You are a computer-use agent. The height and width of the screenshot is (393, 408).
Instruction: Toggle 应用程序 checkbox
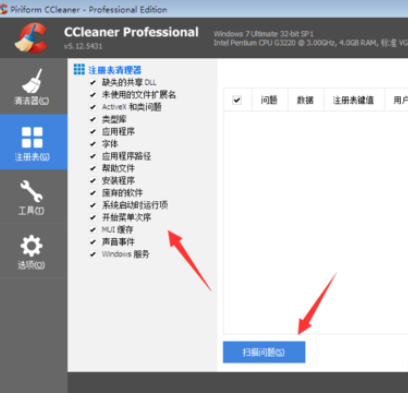93,132
